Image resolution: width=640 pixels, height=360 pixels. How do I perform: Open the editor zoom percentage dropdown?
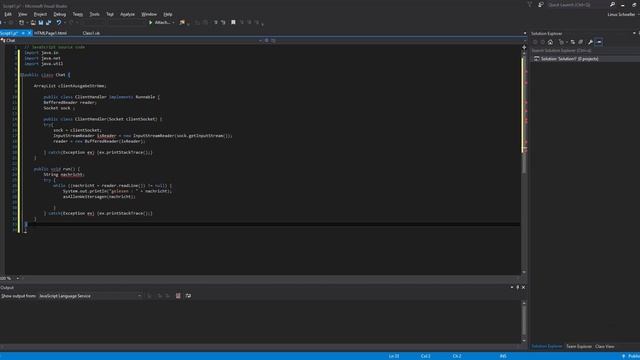coord(17,278)
